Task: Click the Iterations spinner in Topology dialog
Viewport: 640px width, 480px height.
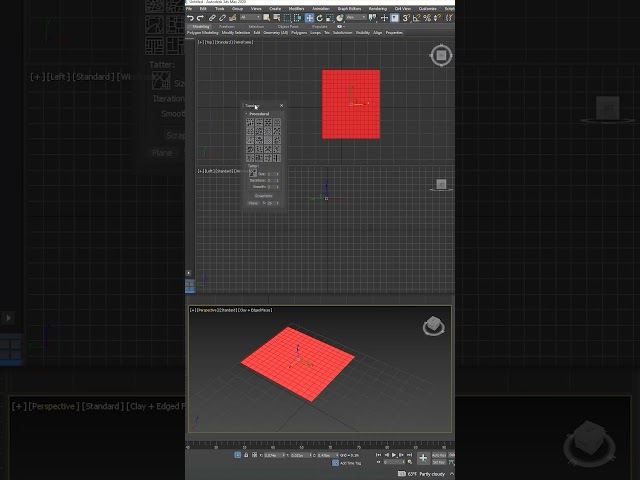Action: (272, 180)
